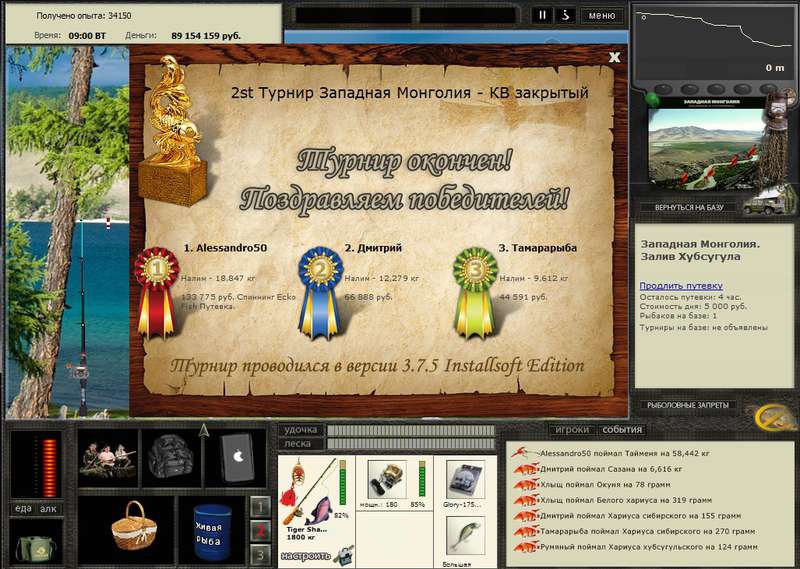Select the Glory fishing line package
Screen dimensions: 800x569
465,479
